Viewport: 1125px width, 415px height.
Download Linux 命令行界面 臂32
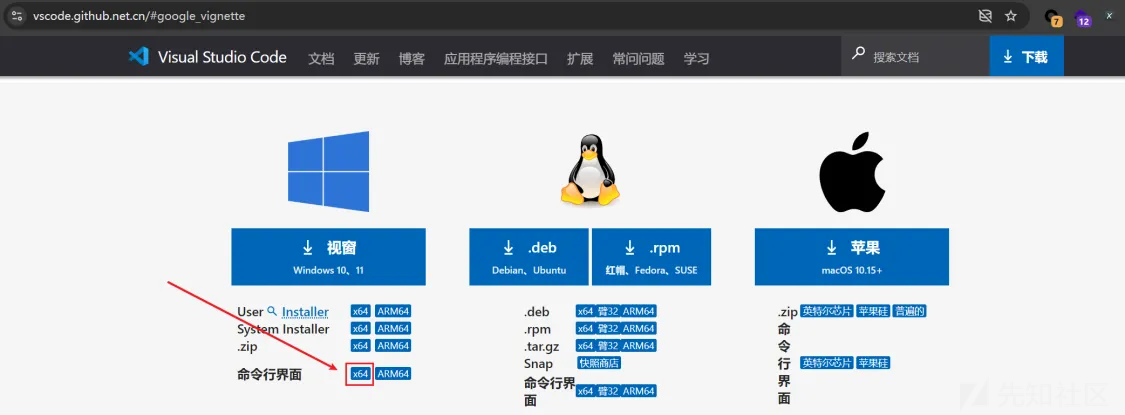[608, 391]
